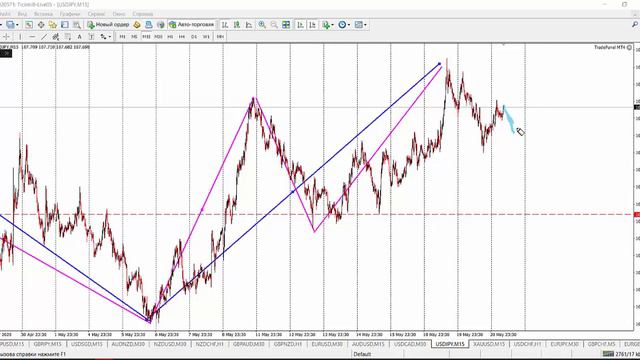Viewport: 640px width, 360px height.
Task: Zoom in on the chart
Action: coord(262,25)
